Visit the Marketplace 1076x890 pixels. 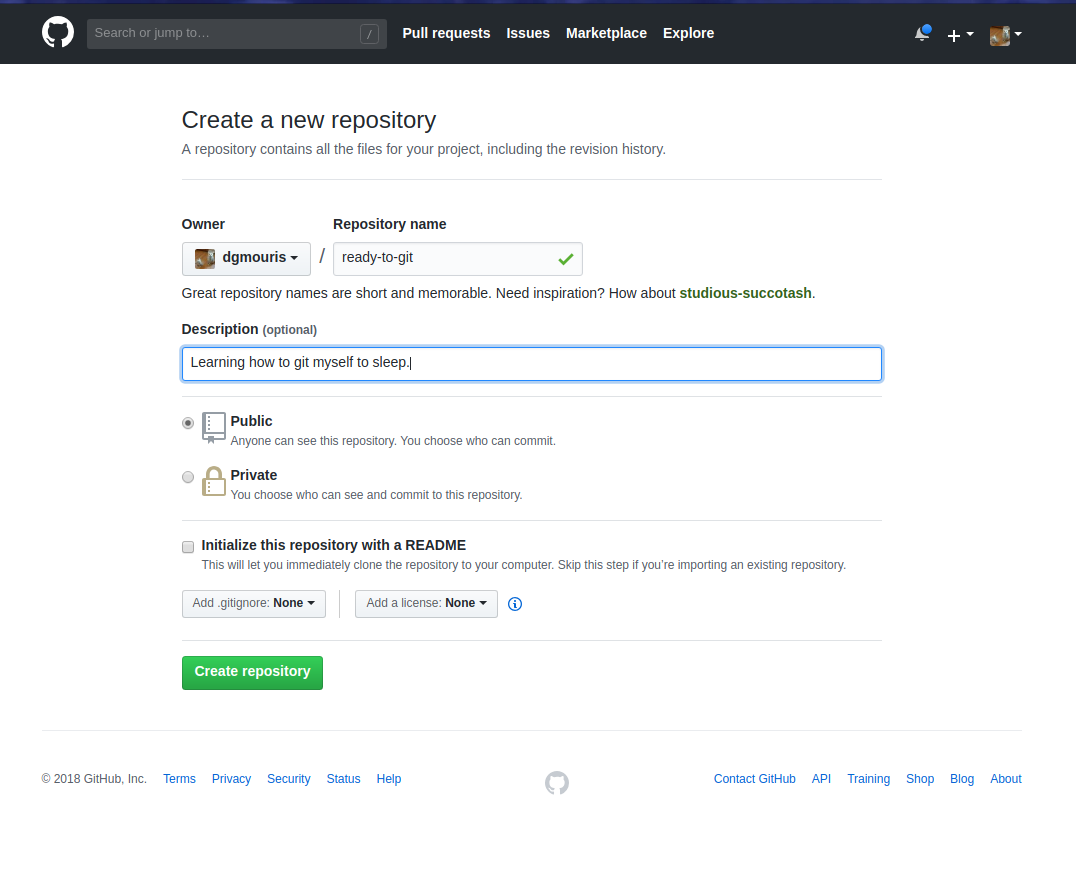tap(606, 33)
